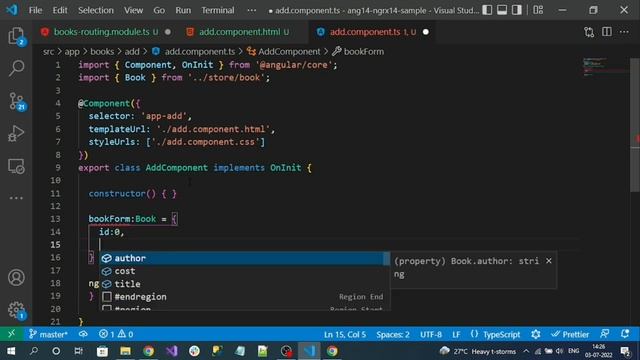
Task: Click the vertical editor scrollbar
Action: tap(635, 124)
